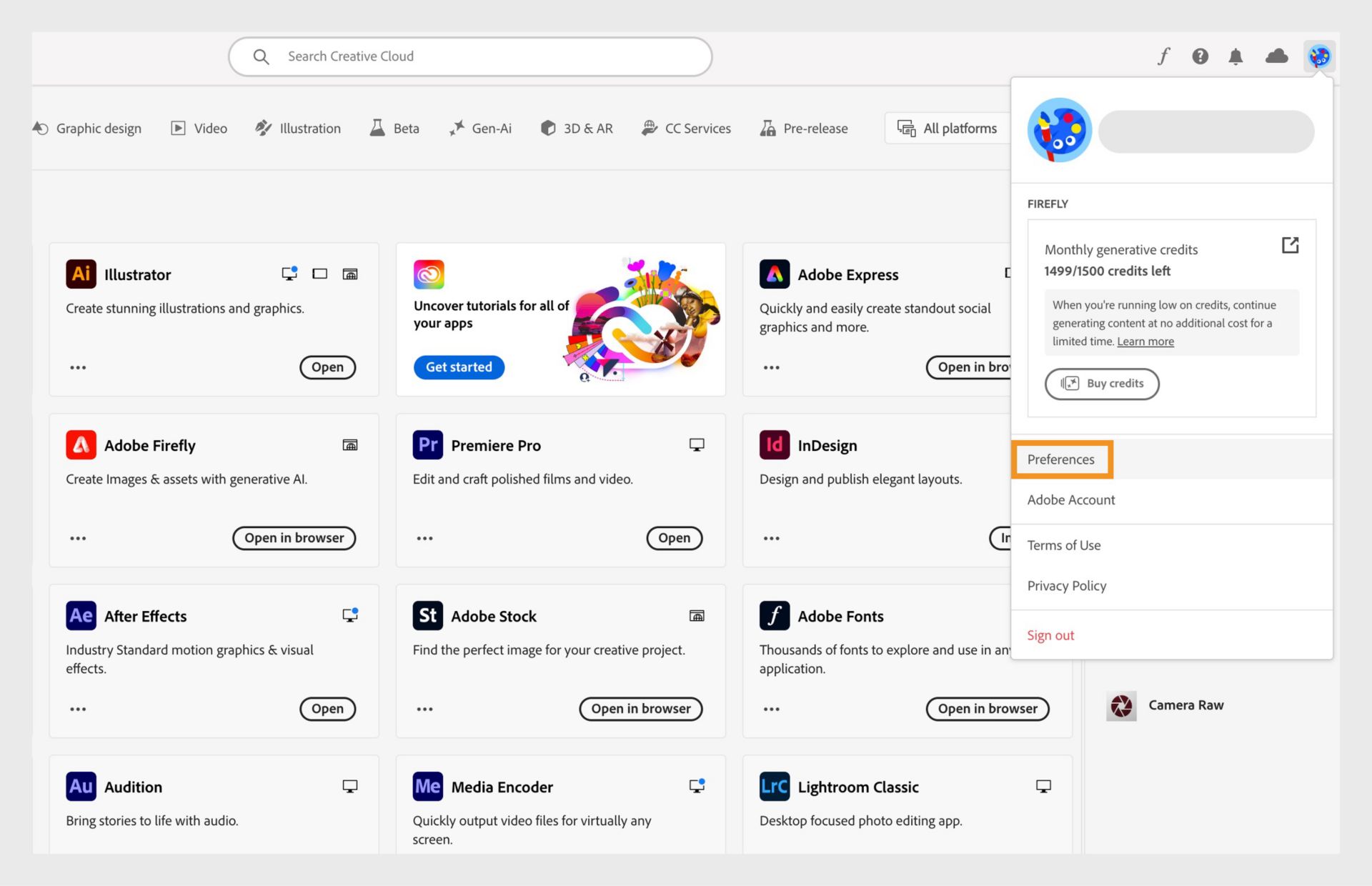Viewport: 1372px width, 886px height.
Task: Click the Illustrator app icon
Action: pyautogui.click(x=81, y=273)
